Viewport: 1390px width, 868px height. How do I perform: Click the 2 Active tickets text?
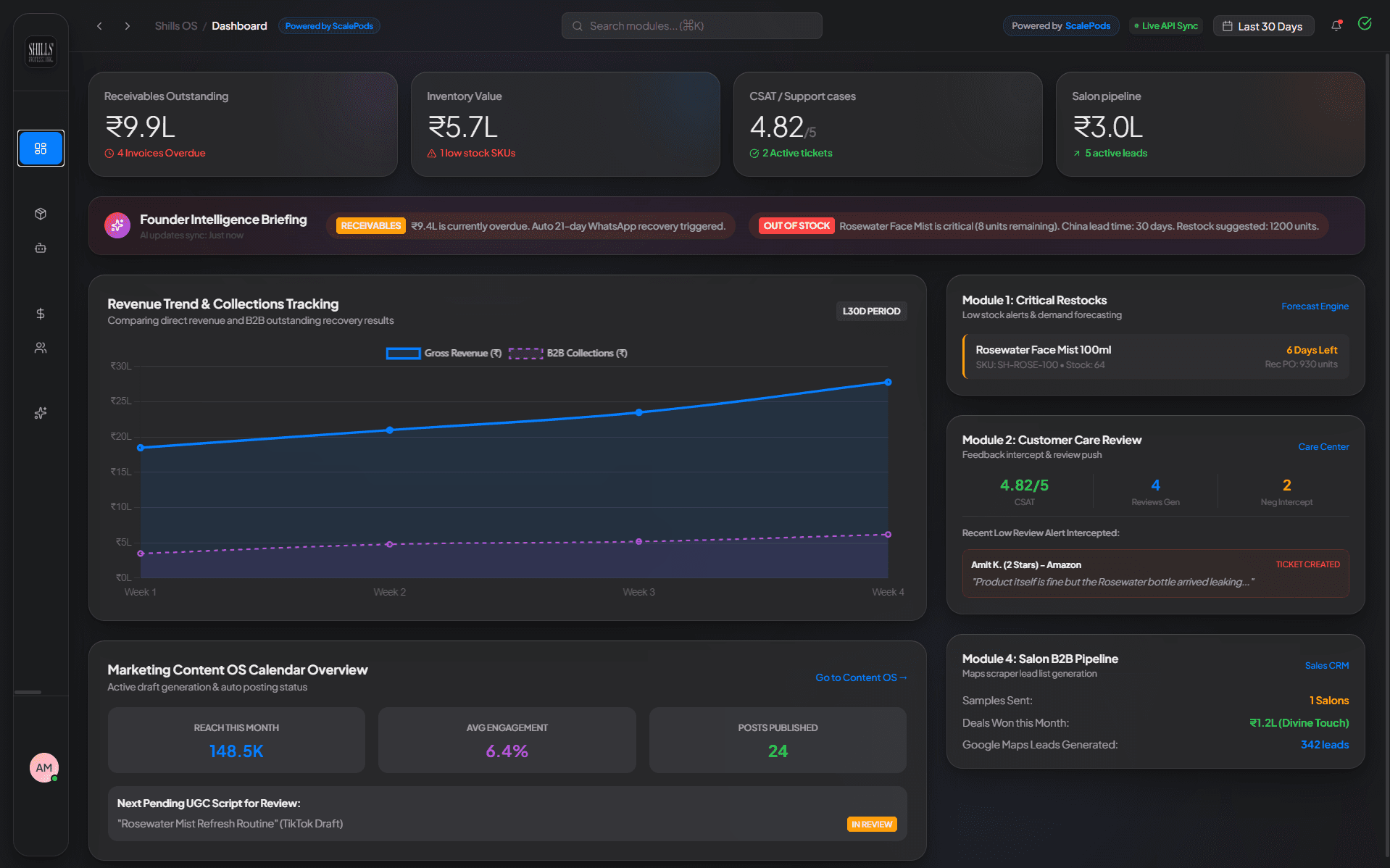pyautogui.click(x=797, y=154)
